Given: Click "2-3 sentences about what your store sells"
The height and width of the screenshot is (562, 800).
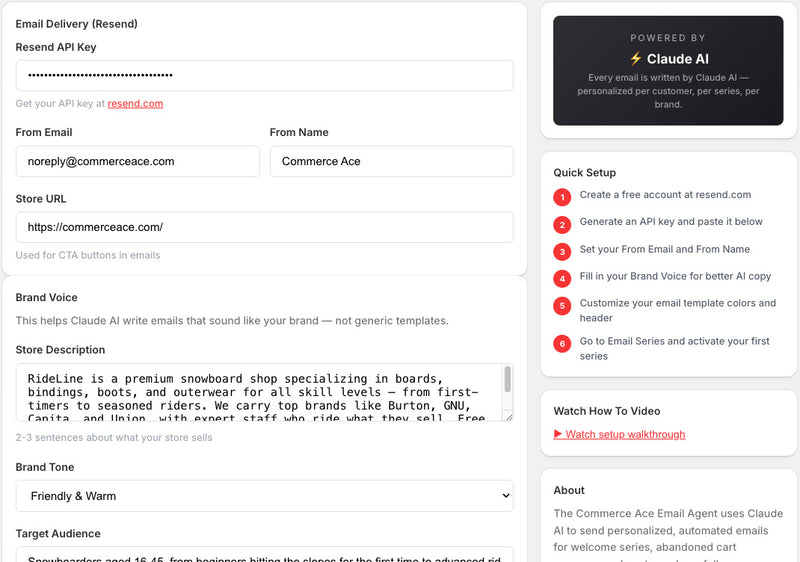Looking at the screenshot, I should [x=114, y=438].
